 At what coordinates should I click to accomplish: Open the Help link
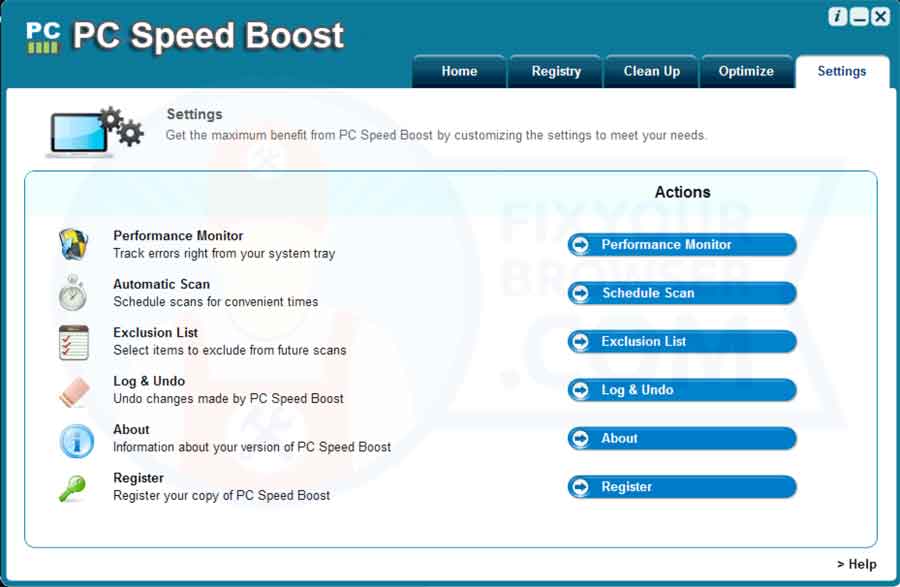click(x=856, y=564)
